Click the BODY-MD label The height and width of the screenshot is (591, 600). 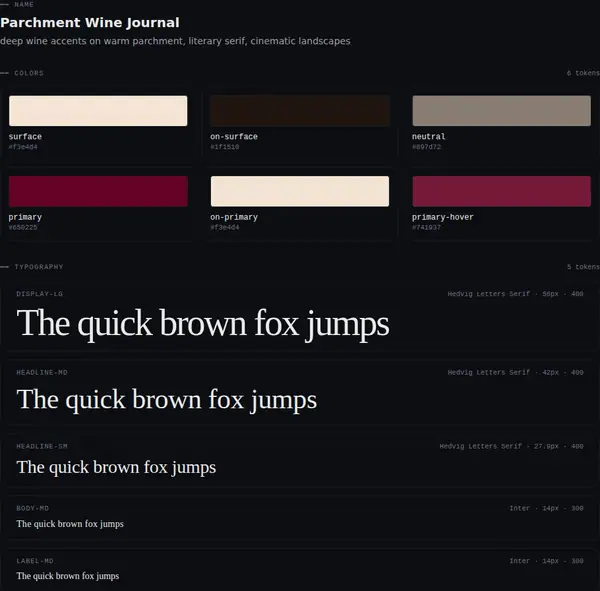coord(33,508)
